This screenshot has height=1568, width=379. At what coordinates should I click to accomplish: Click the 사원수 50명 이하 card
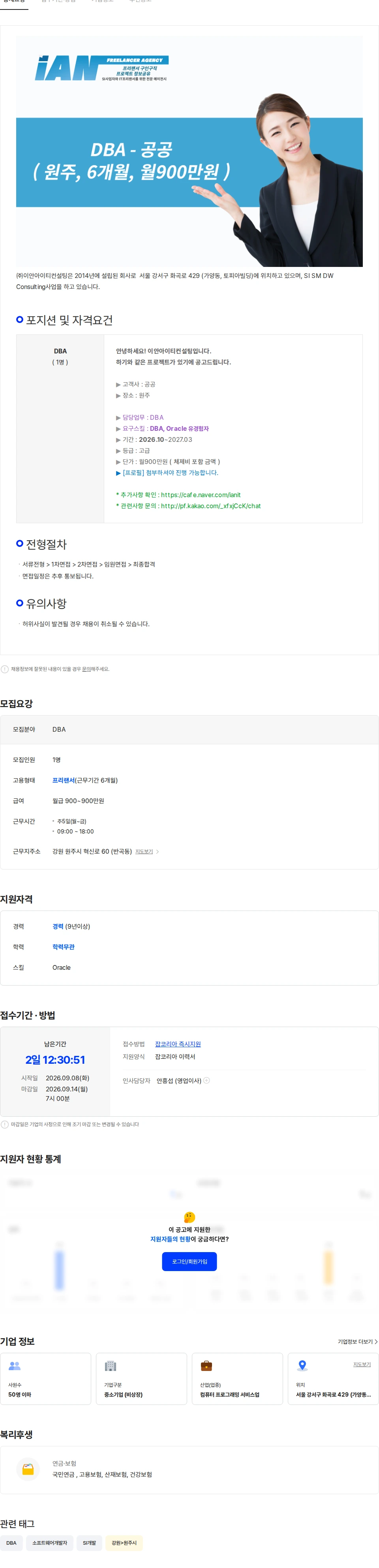[46, 1379]
